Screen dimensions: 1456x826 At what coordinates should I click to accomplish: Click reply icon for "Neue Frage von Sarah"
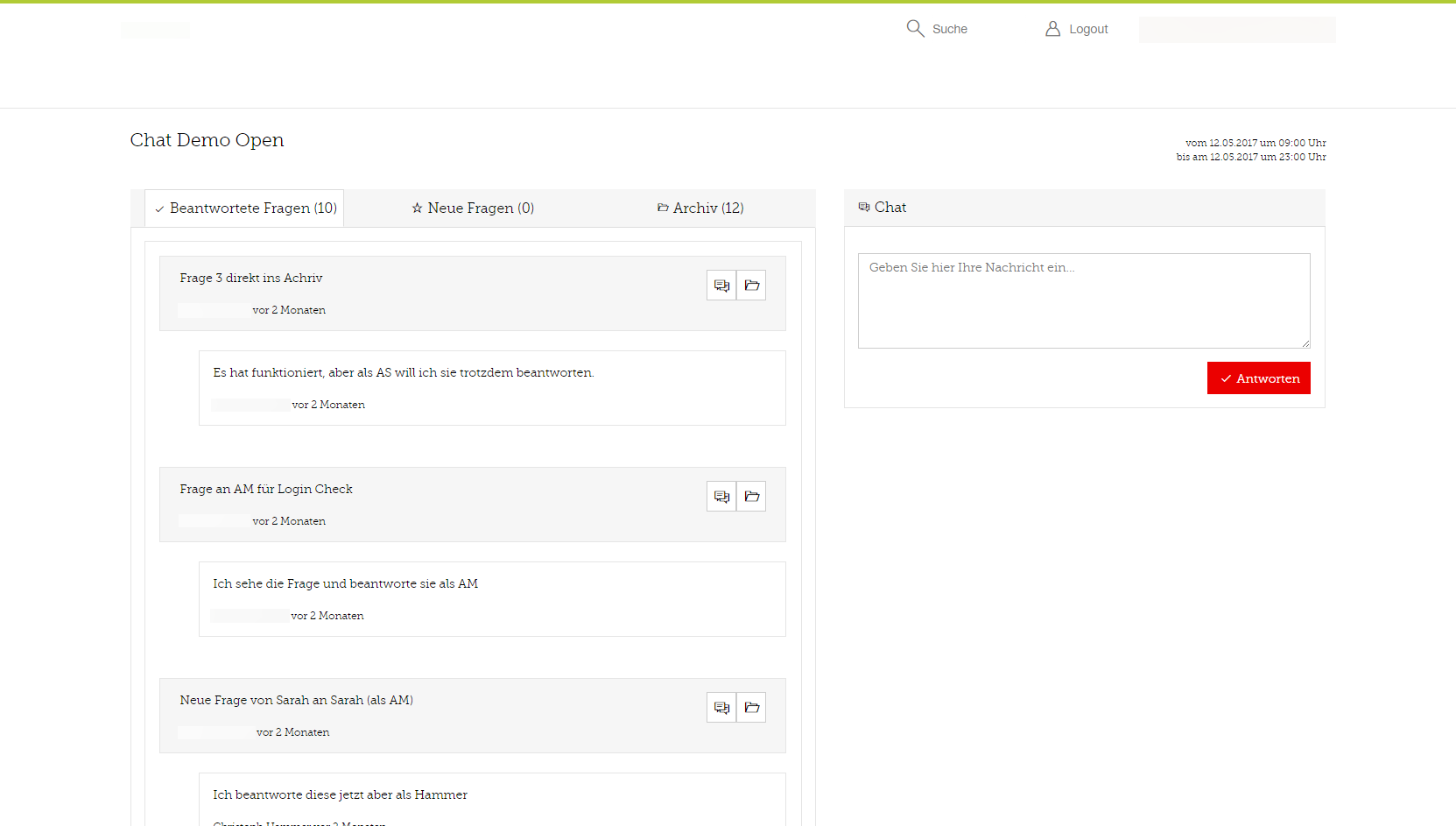(721, 708)
